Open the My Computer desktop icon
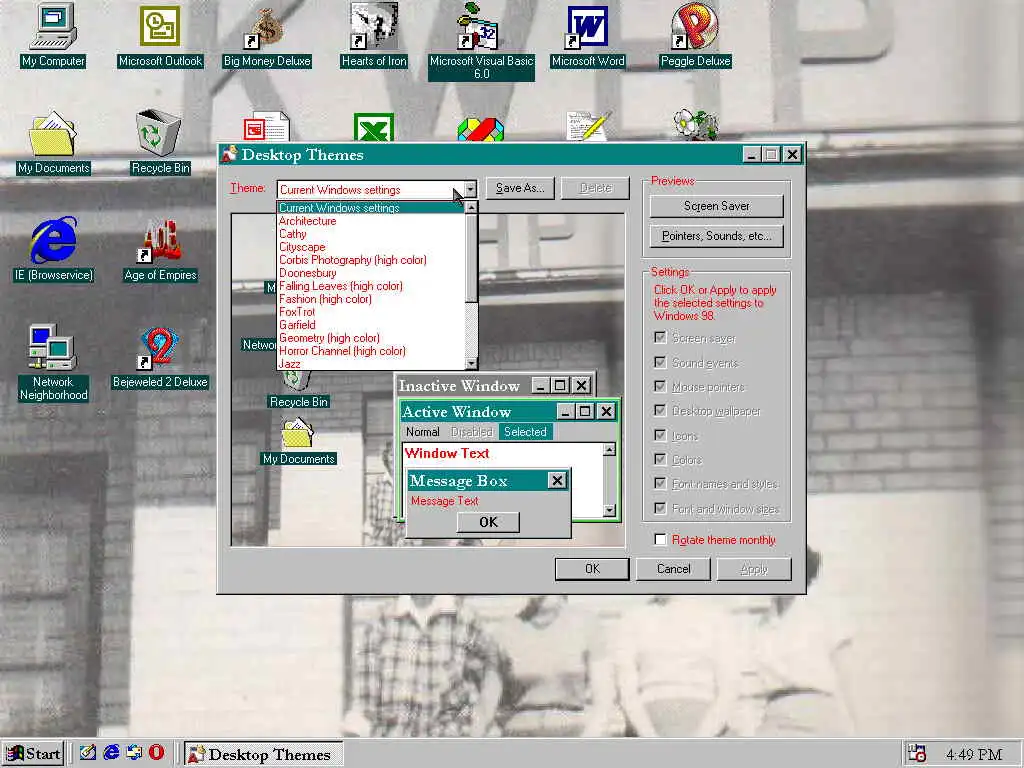Image resolution: width=1024 pixels, height=768 pixels. [53, 35]
